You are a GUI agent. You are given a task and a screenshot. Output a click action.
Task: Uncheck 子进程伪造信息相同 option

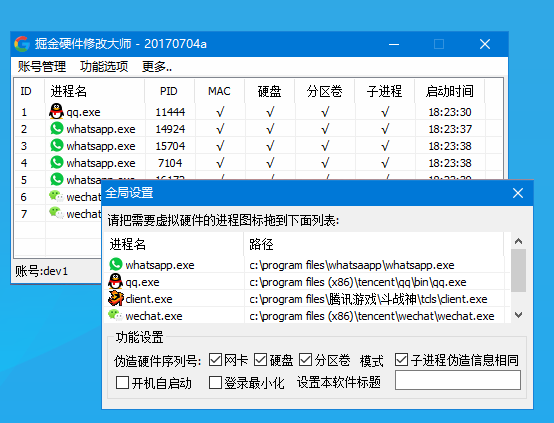tap(401, 360)
